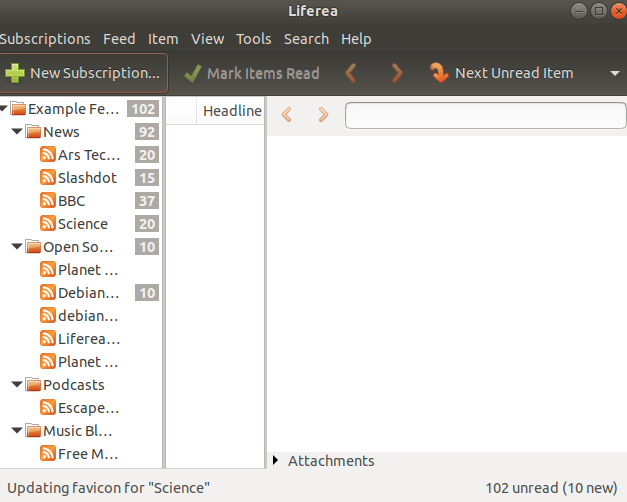Click the Mark Items Read checkmark icon

[193, 74]
